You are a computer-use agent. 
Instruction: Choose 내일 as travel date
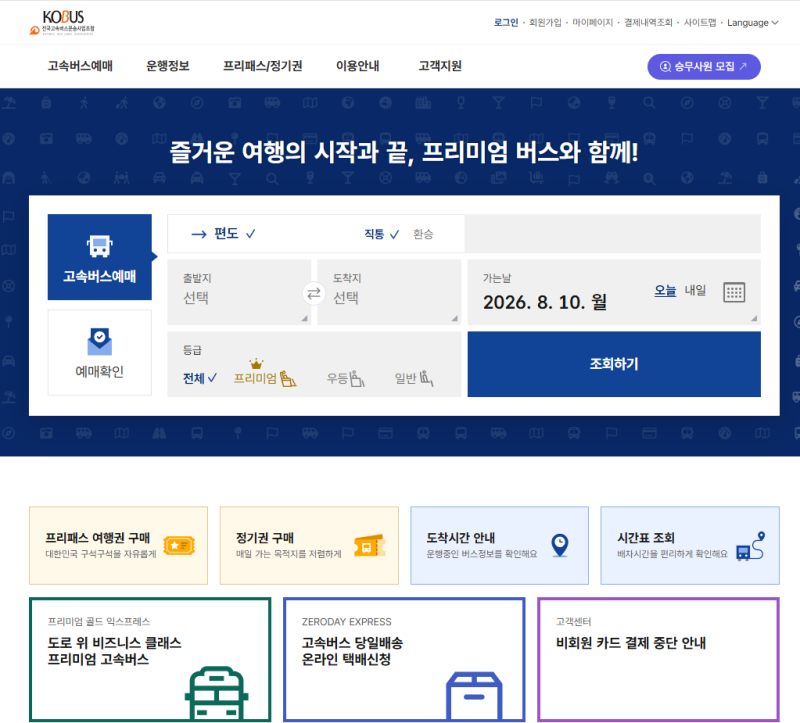(695, 290)
